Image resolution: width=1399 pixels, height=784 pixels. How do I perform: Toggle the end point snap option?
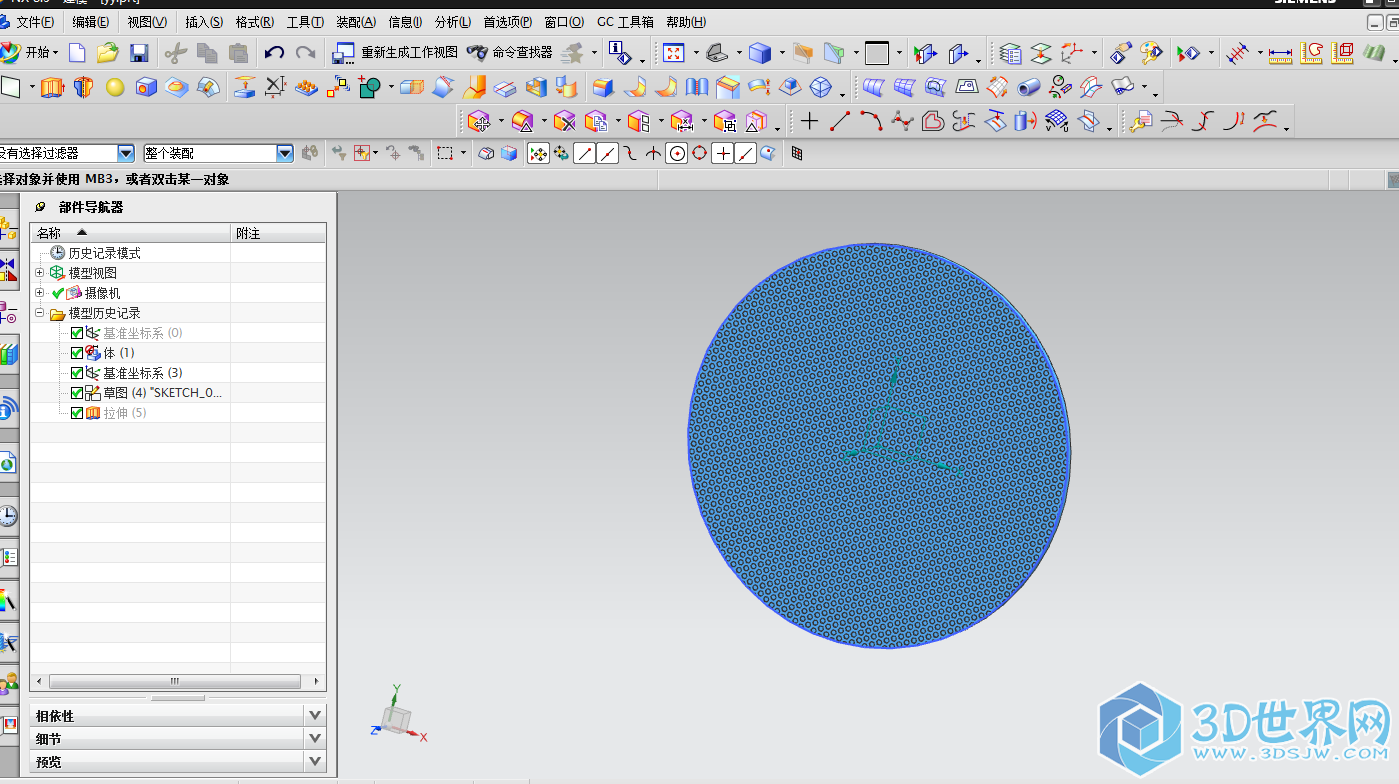coord(585,153)
